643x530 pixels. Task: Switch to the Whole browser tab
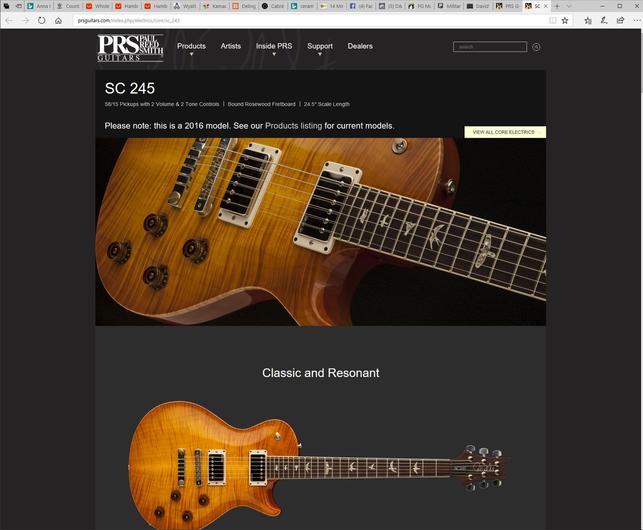point(99,6)
